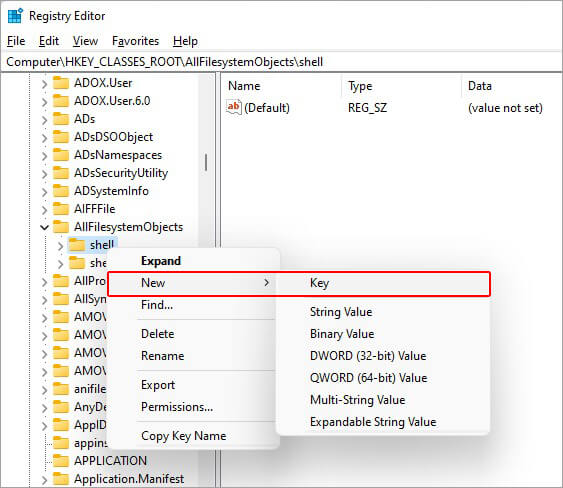Select the AllFilesystemObjects tree item
The image size is (563, 488).
pyautogui.click(x=128, y=227)
